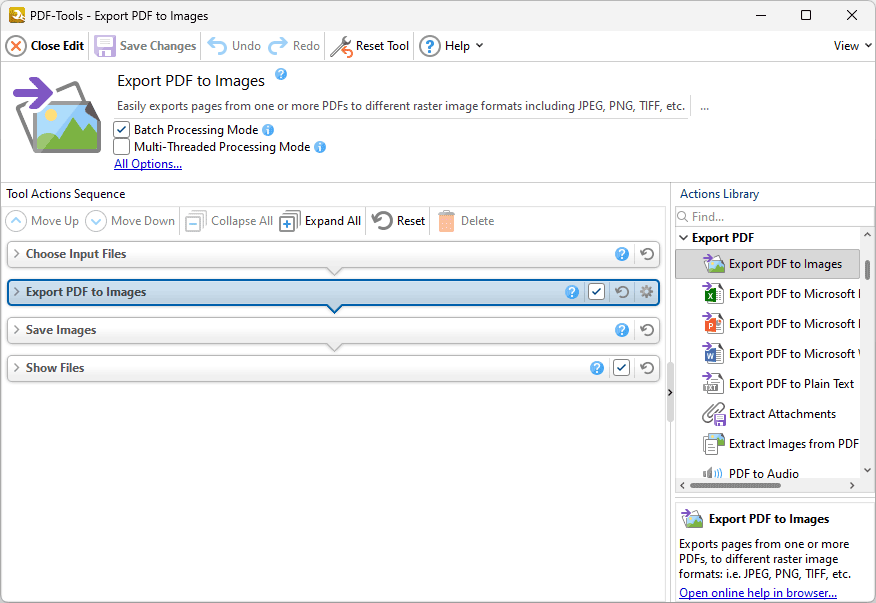Open the View menu
876x603 pixels.
click(x=852, y=46)
